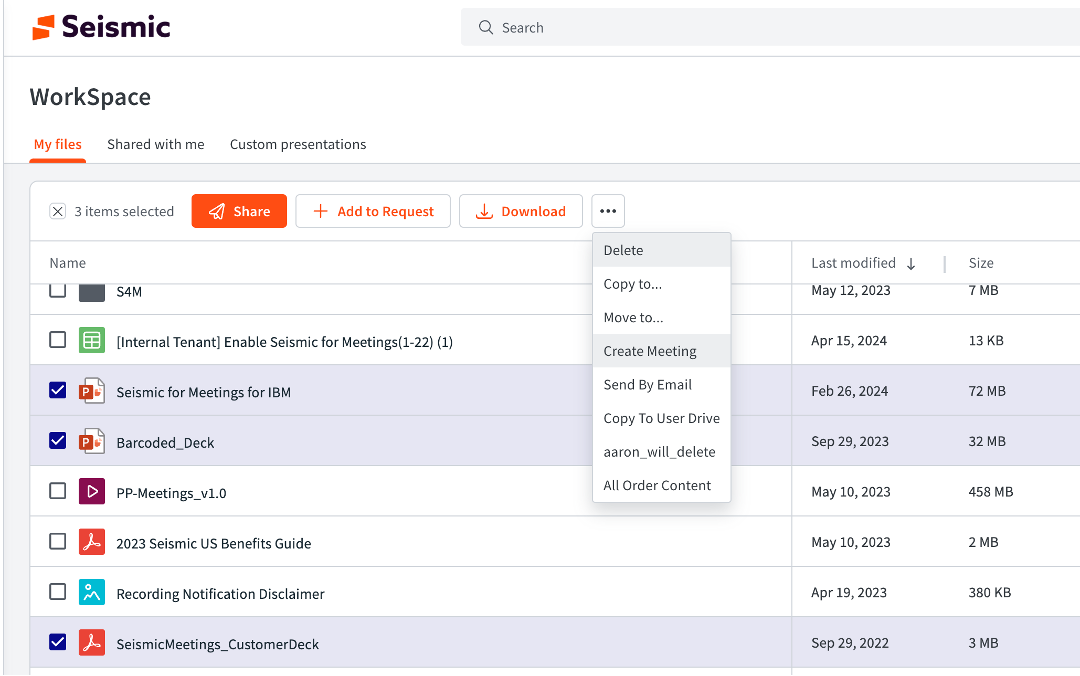The image size is (1080, 676).
Task: Click the PowerPoint icon for Barcoded_Deck
Action: pos(92,441)
